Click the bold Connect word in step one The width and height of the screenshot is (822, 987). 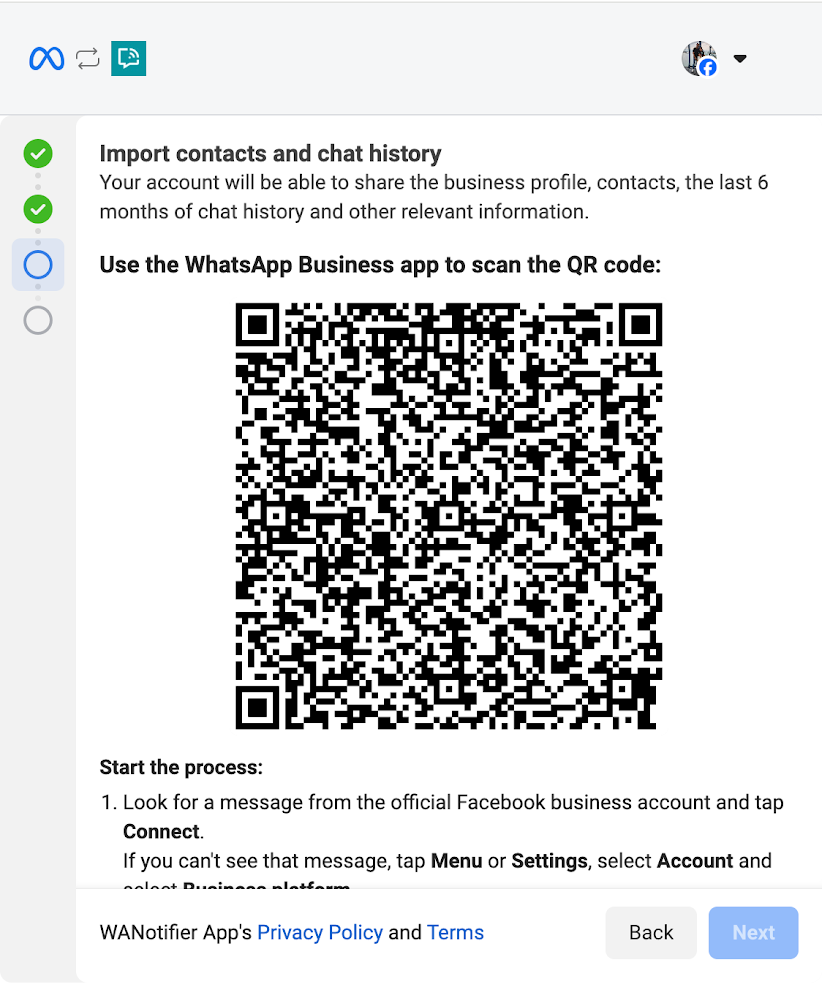point(161,832)
